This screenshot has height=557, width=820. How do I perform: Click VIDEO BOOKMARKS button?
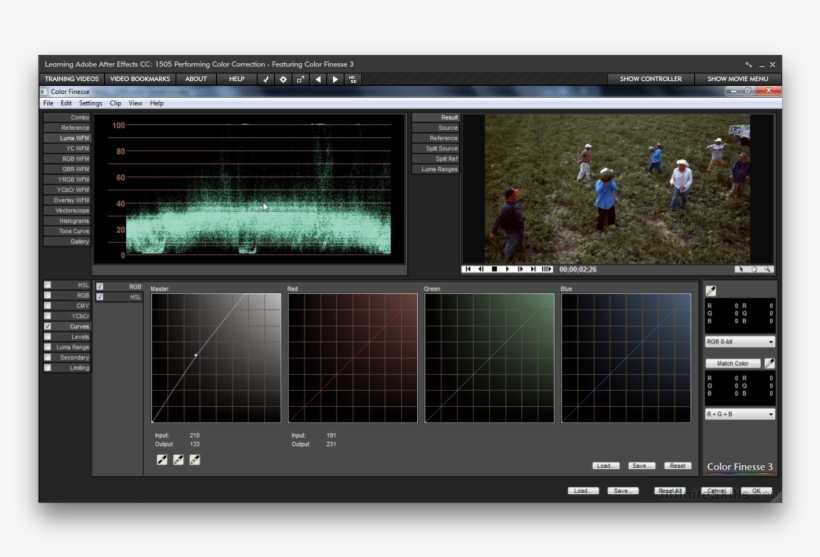coord(140,79)
